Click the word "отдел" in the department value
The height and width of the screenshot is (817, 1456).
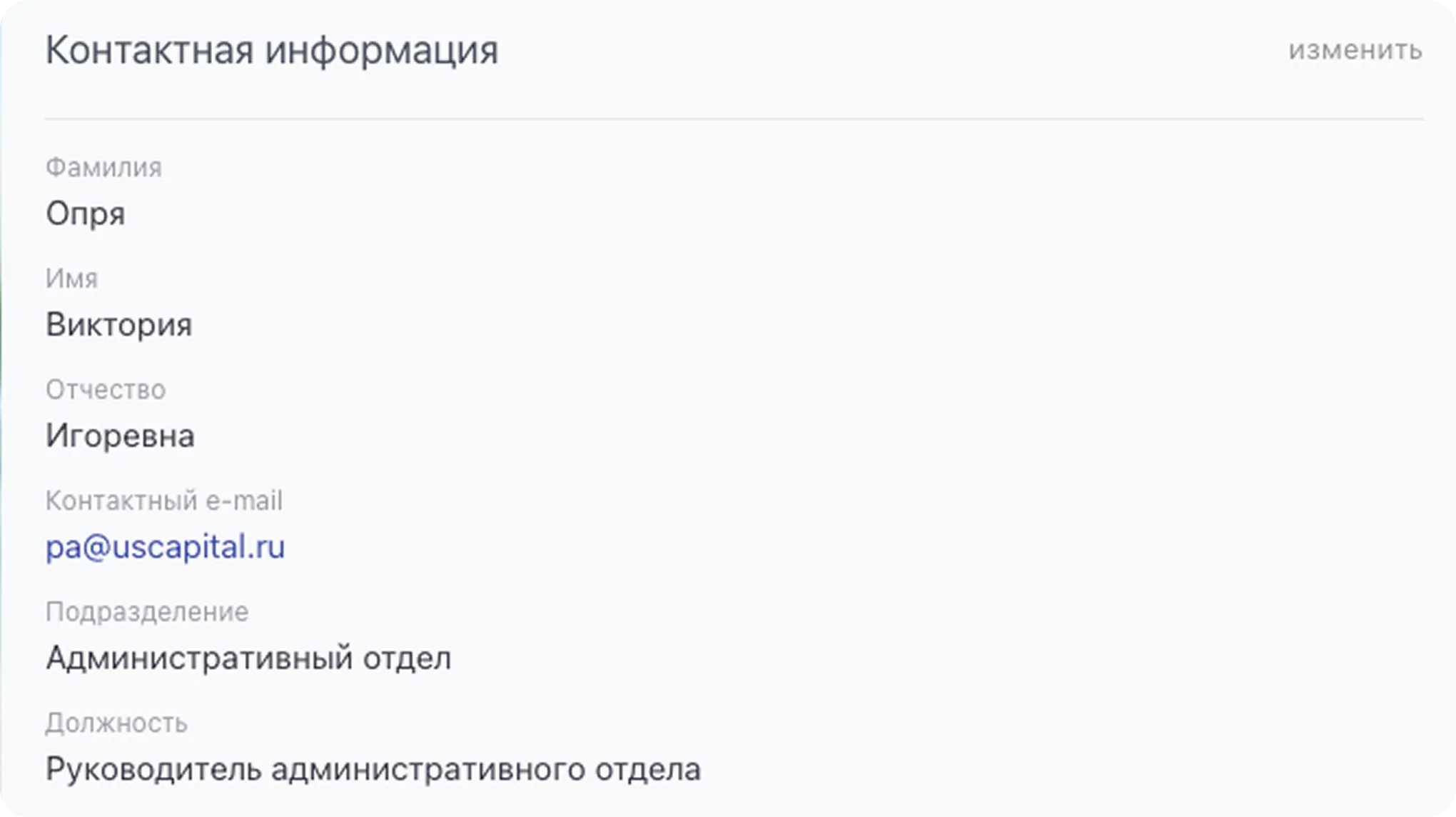tap(407, 658)
